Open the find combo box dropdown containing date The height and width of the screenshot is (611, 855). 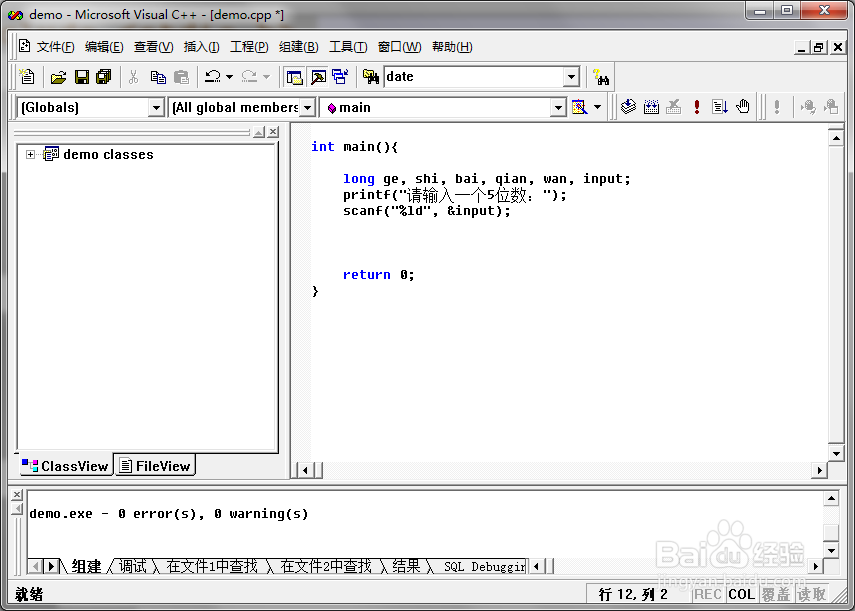[571, 77]
